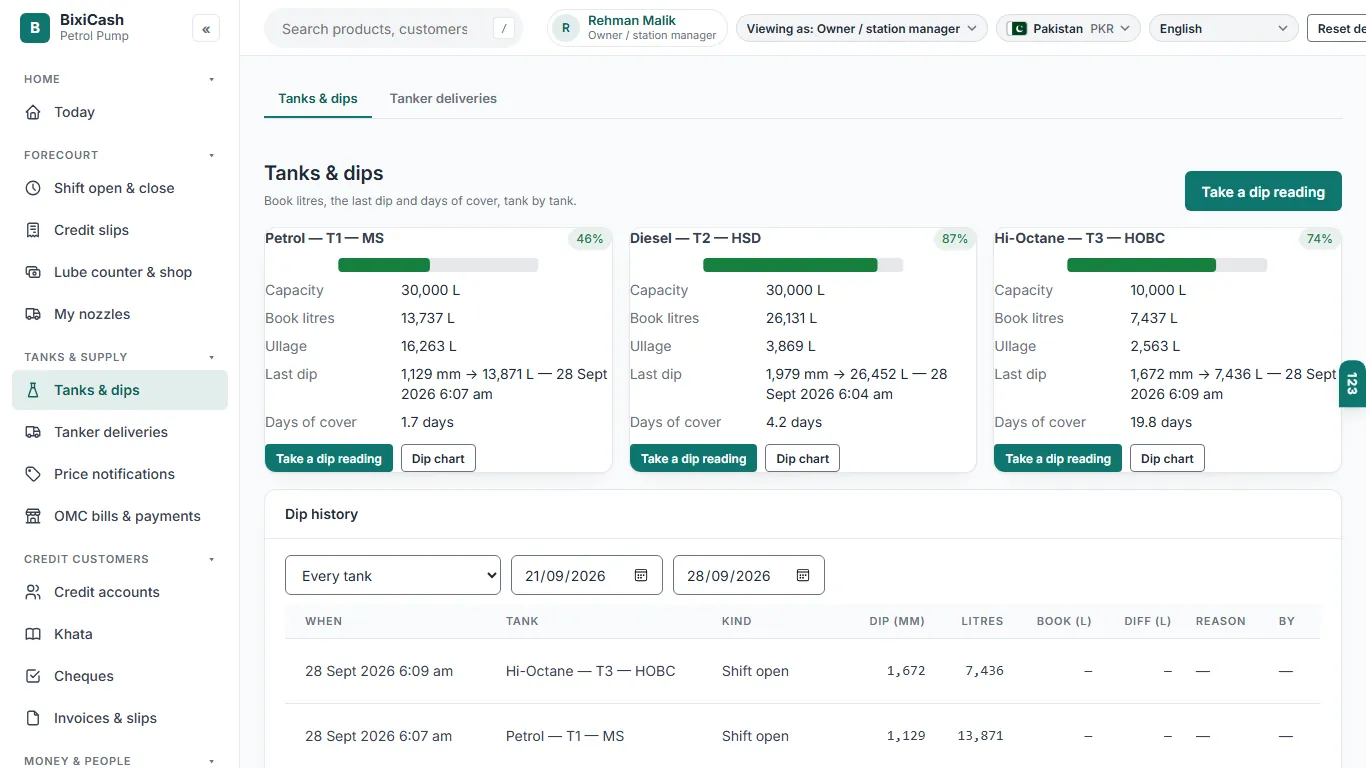Click the Khata book icon
Viewport: 1366px width, 768px height.
(33, 634)
